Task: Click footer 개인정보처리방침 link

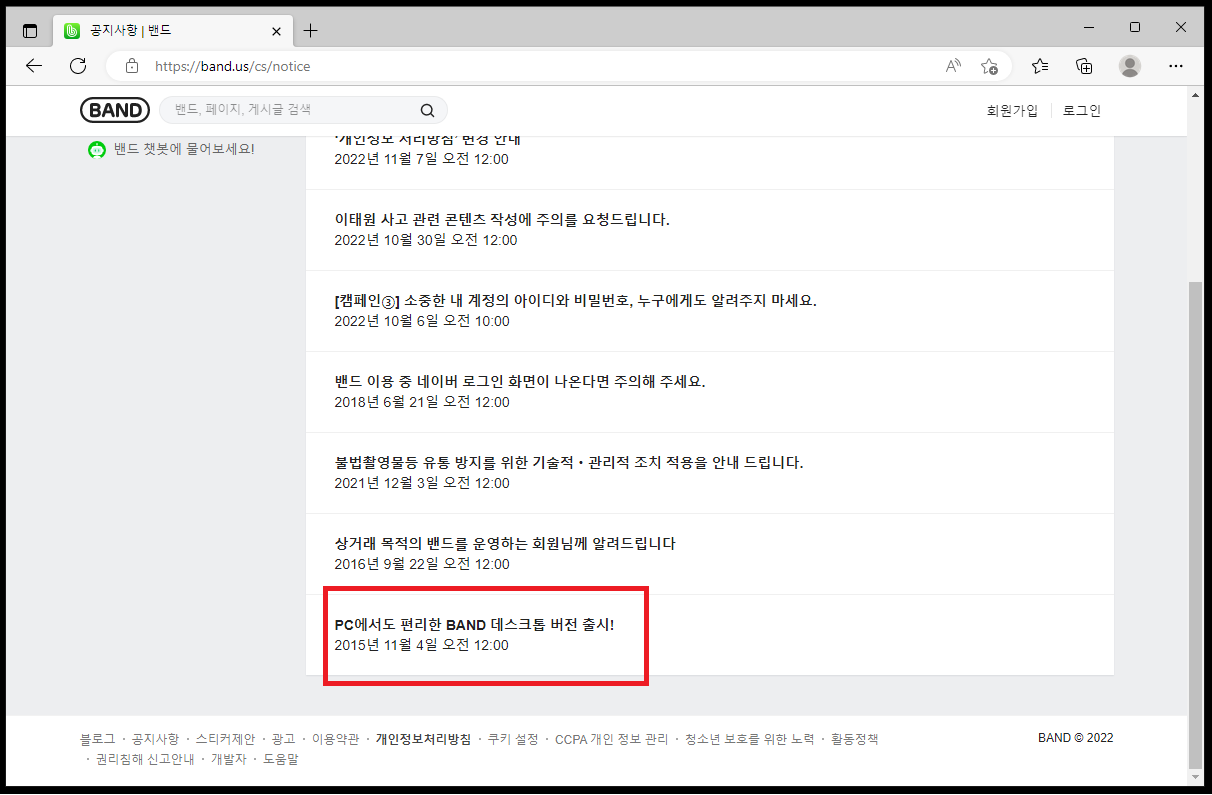Action: [x=423, y=739]
